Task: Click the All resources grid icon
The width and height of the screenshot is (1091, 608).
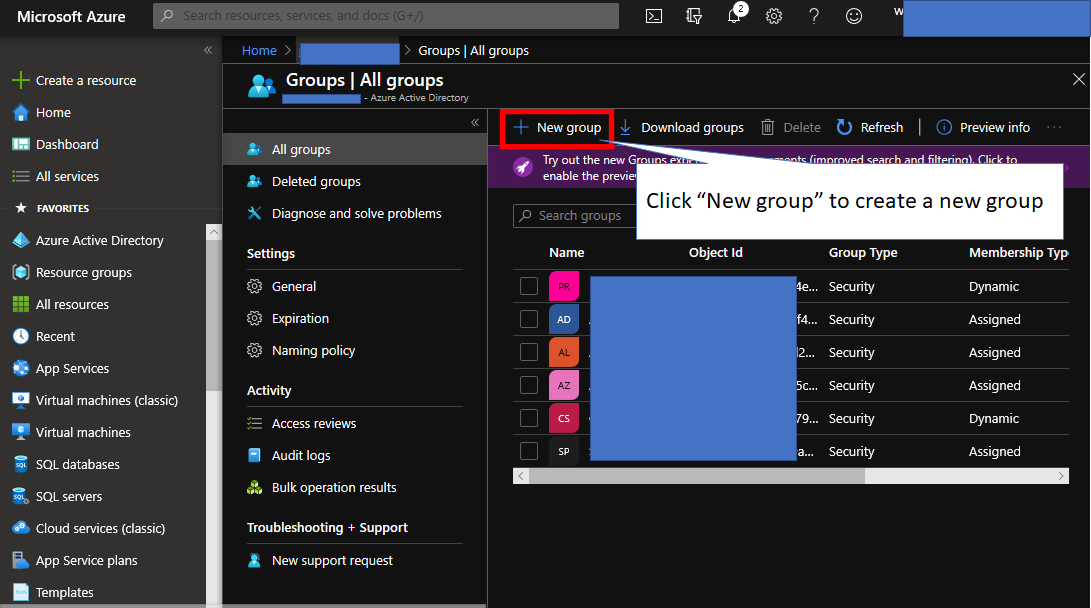Action: [21, 304]
